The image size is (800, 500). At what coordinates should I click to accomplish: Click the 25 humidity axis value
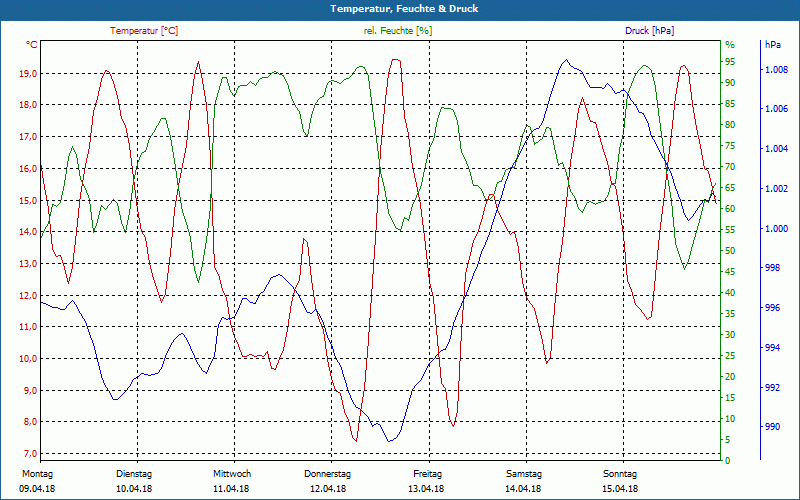[730, 356]
